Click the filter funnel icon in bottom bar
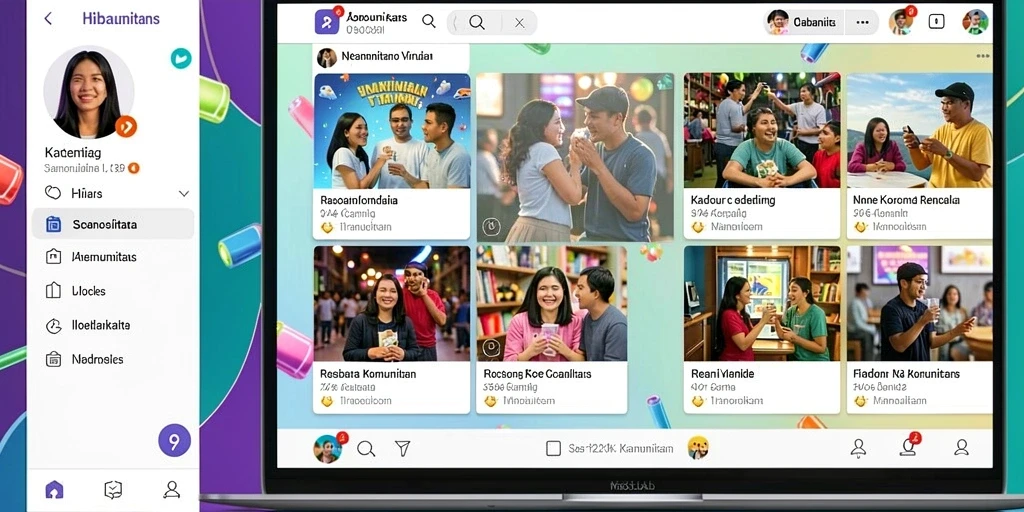 [403, 448]
